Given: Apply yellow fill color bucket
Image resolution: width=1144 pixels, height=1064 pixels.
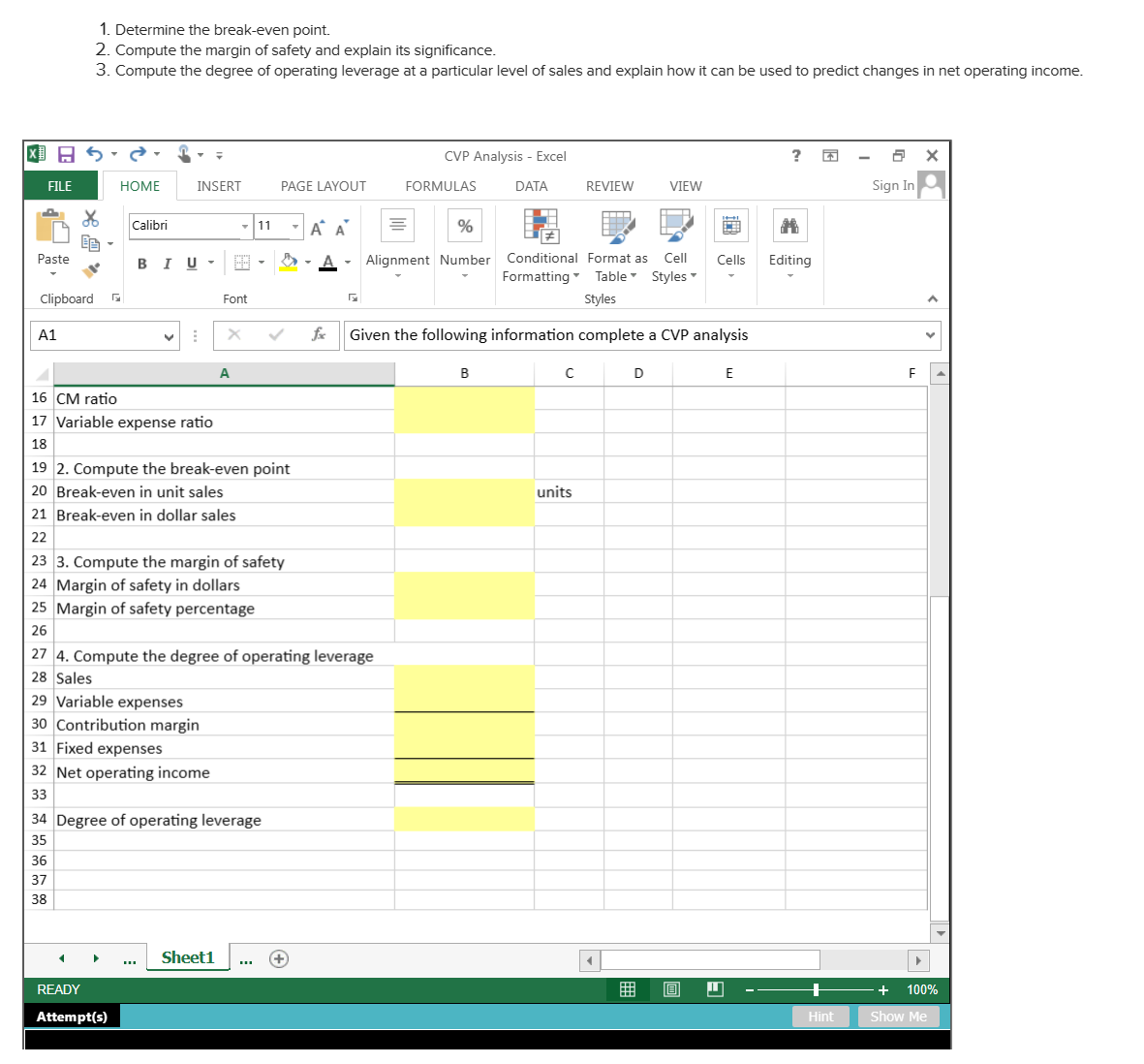Looking at the screenshot, I should 289,262.
